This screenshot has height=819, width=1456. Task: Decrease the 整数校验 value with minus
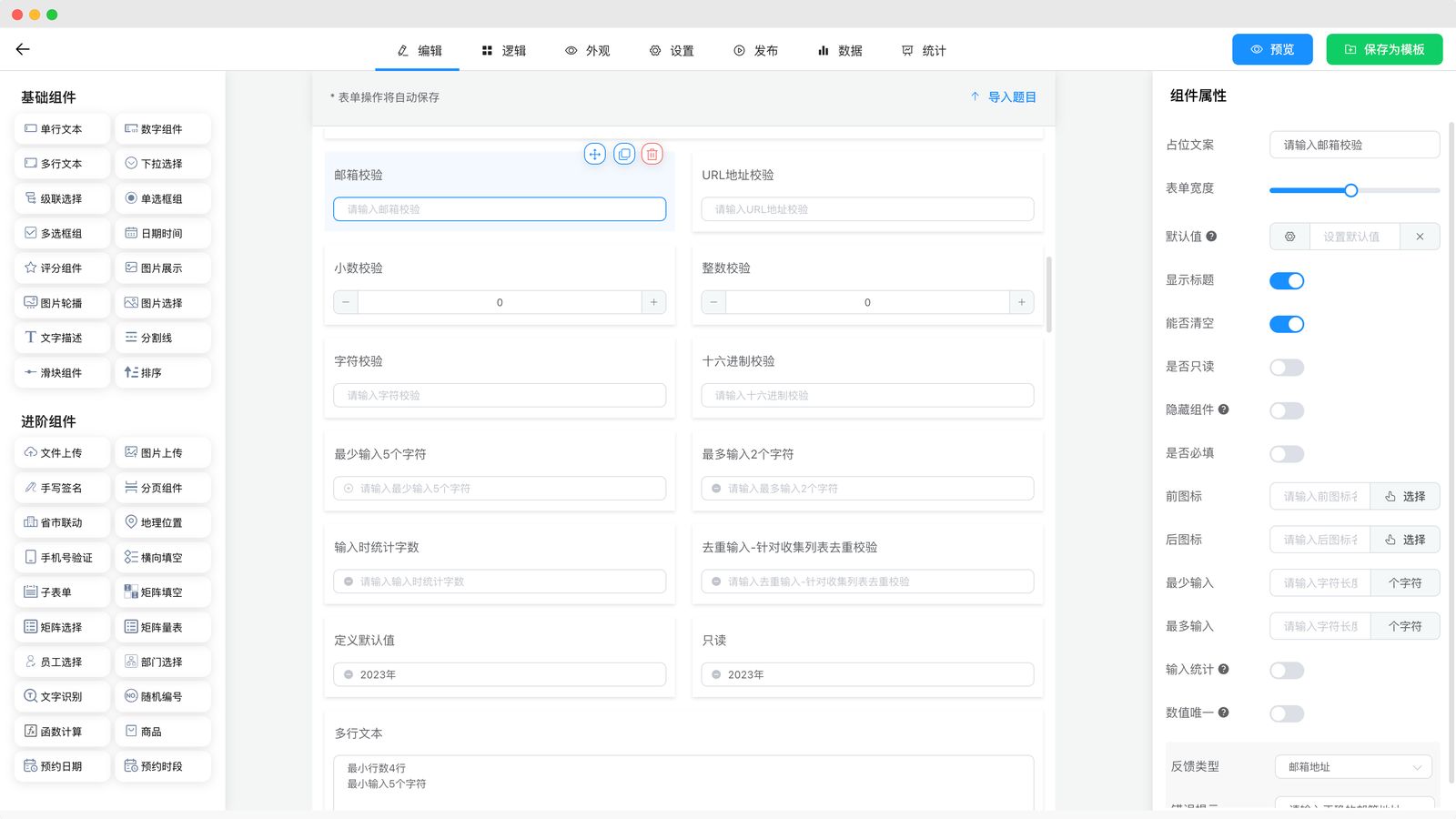[x=713, y=302]
